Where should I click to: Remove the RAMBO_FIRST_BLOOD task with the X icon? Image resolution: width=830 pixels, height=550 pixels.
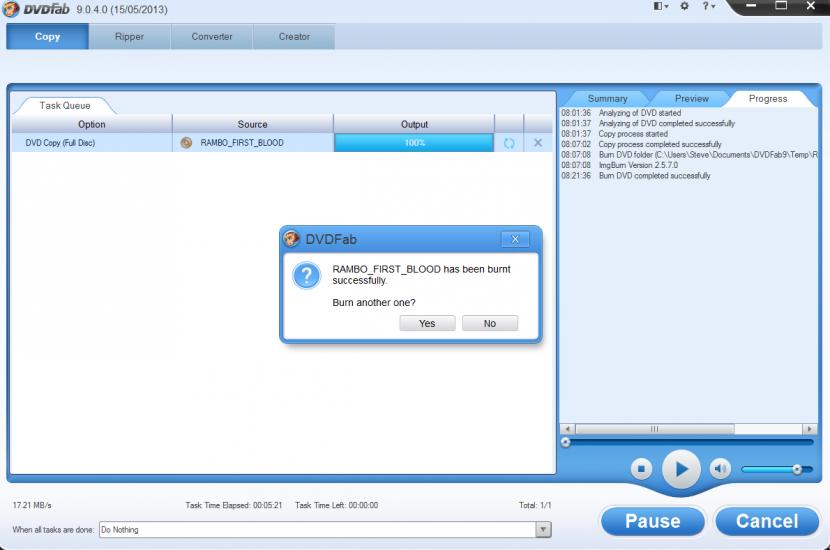(538, 142)
